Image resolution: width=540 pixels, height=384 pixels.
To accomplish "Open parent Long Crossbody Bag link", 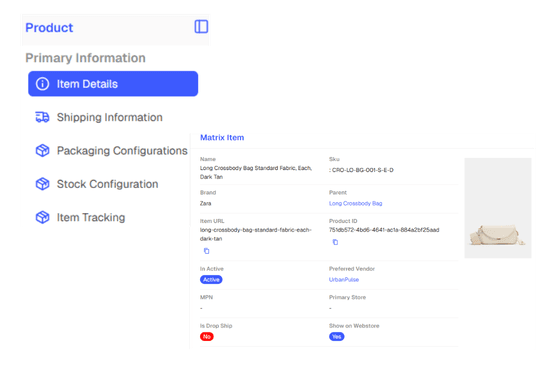I will pos(355,204).
